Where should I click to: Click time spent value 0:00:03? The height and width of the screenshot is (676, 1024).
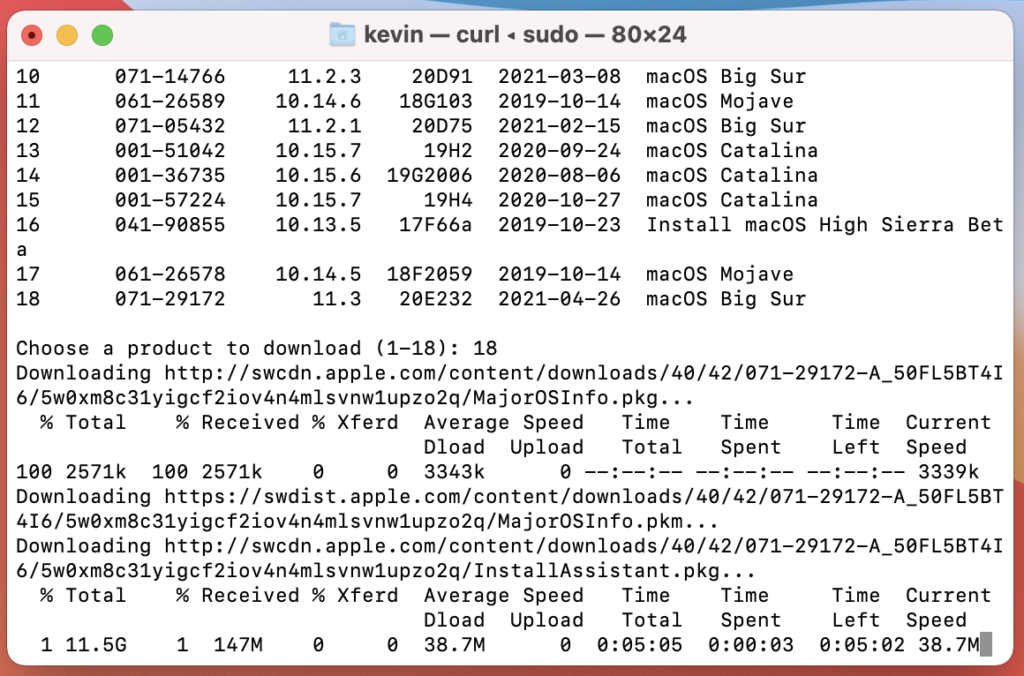point(750,646)
